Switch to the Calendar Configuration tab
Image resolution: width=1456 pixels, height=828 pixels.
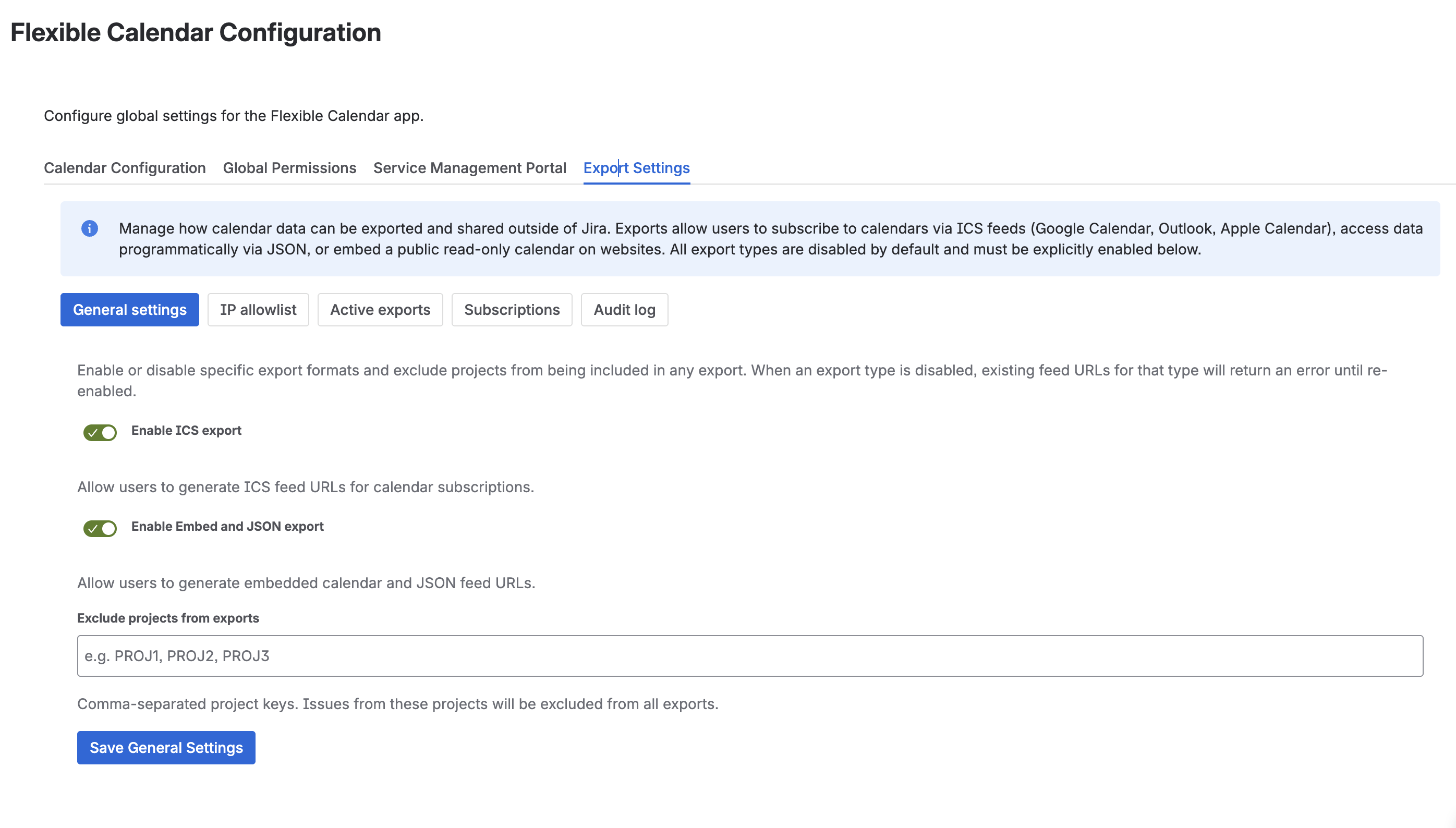point(125,168)
